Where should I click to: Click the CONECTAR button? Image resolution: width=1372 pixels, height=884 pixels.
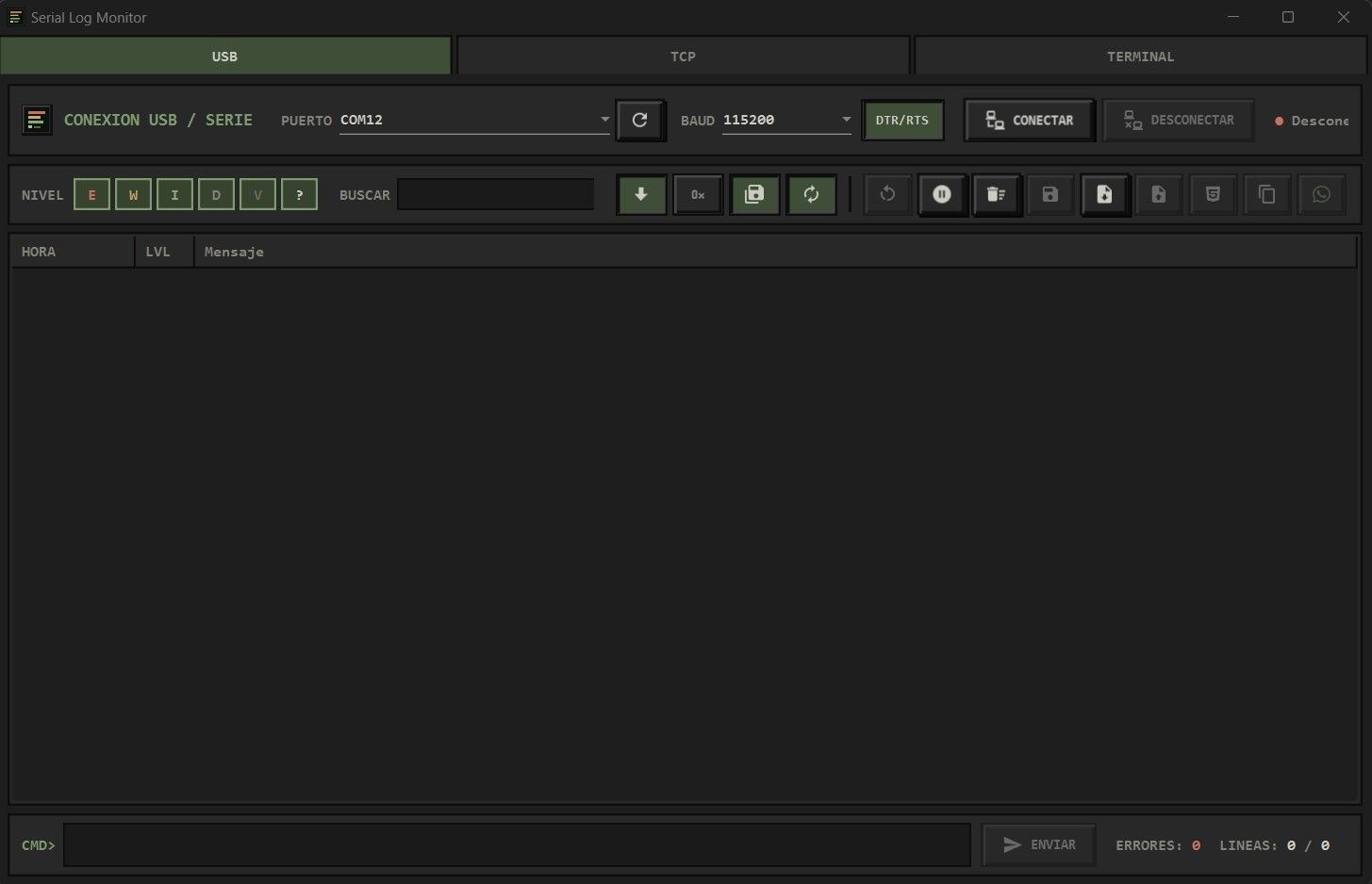click(1030, 121)
